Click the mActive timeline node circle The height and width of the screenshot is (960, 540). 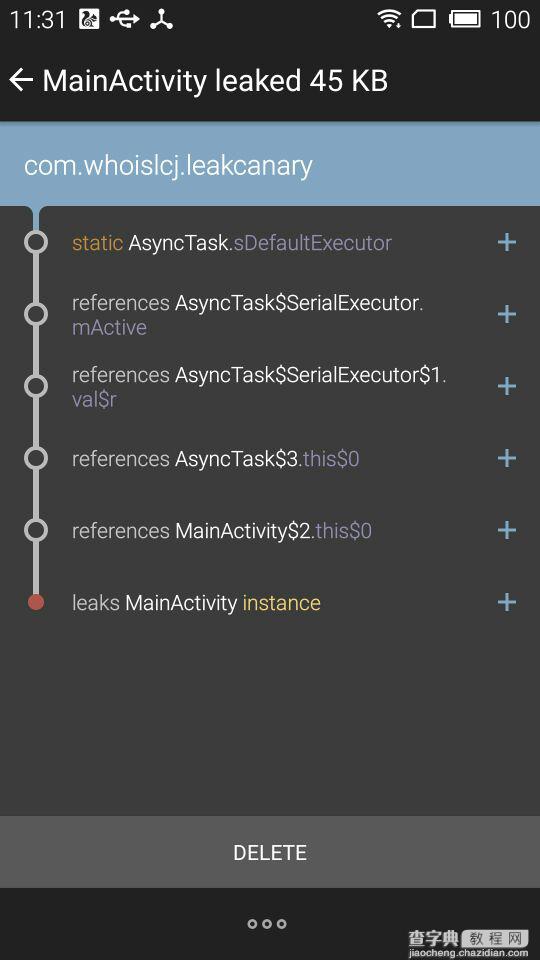(36, 315)
